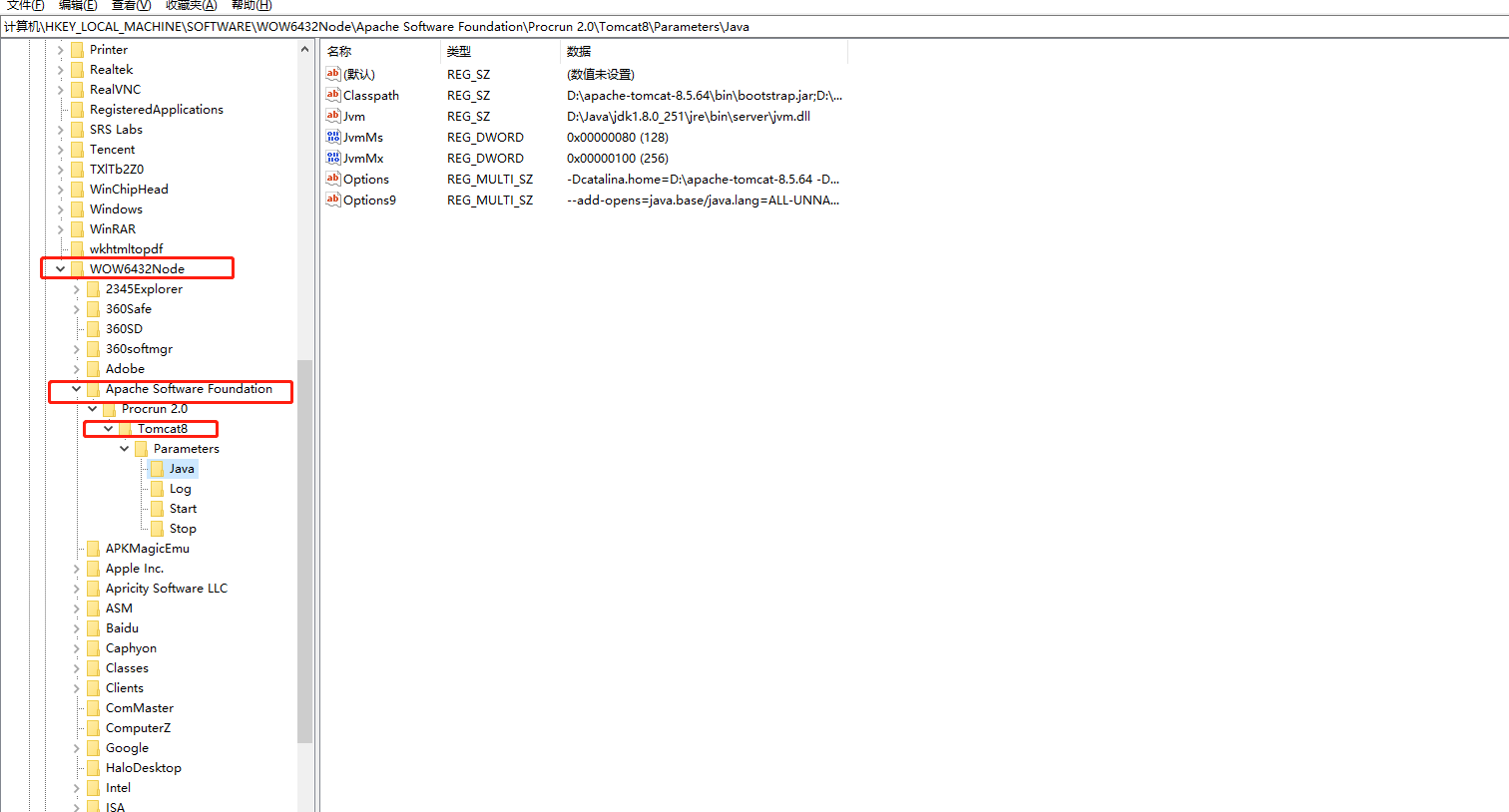The height and width of the screenshot is (812, 1509).
Task: Sort values by the 类型 column
Action: point(459,51)
